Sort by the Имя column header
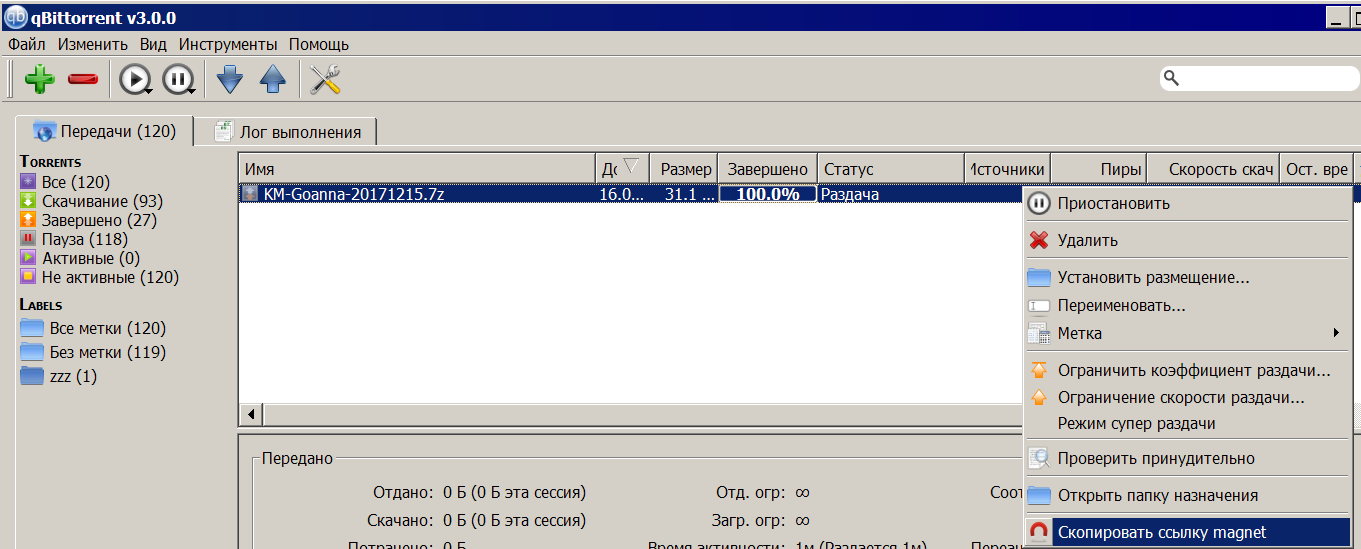 [417, 169]
